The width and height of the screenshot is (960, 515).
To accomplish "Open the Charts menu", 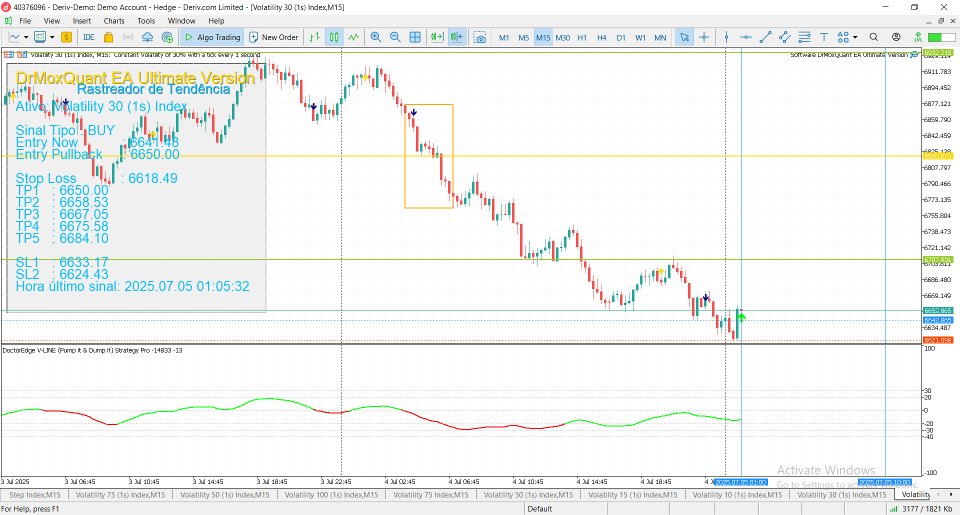I will (114, 21).
